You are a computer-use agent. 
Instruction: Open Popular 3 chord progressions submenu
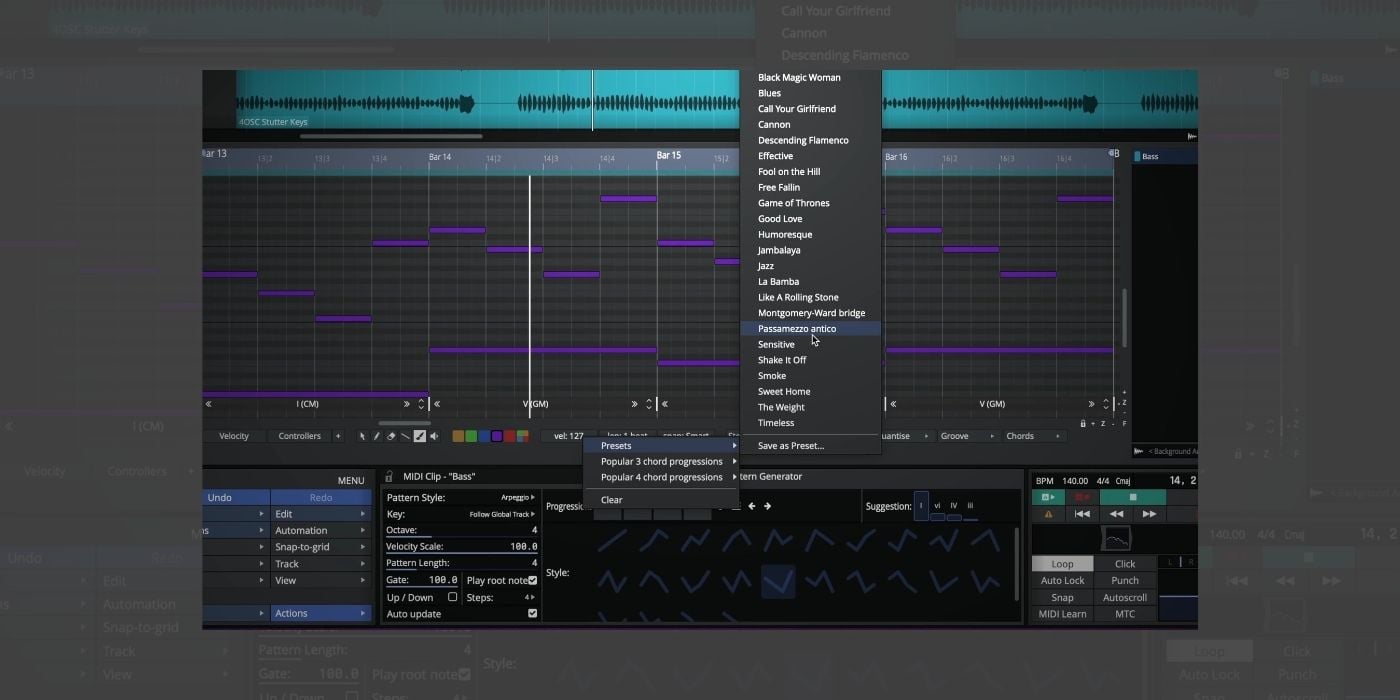(x=661, y=462)
